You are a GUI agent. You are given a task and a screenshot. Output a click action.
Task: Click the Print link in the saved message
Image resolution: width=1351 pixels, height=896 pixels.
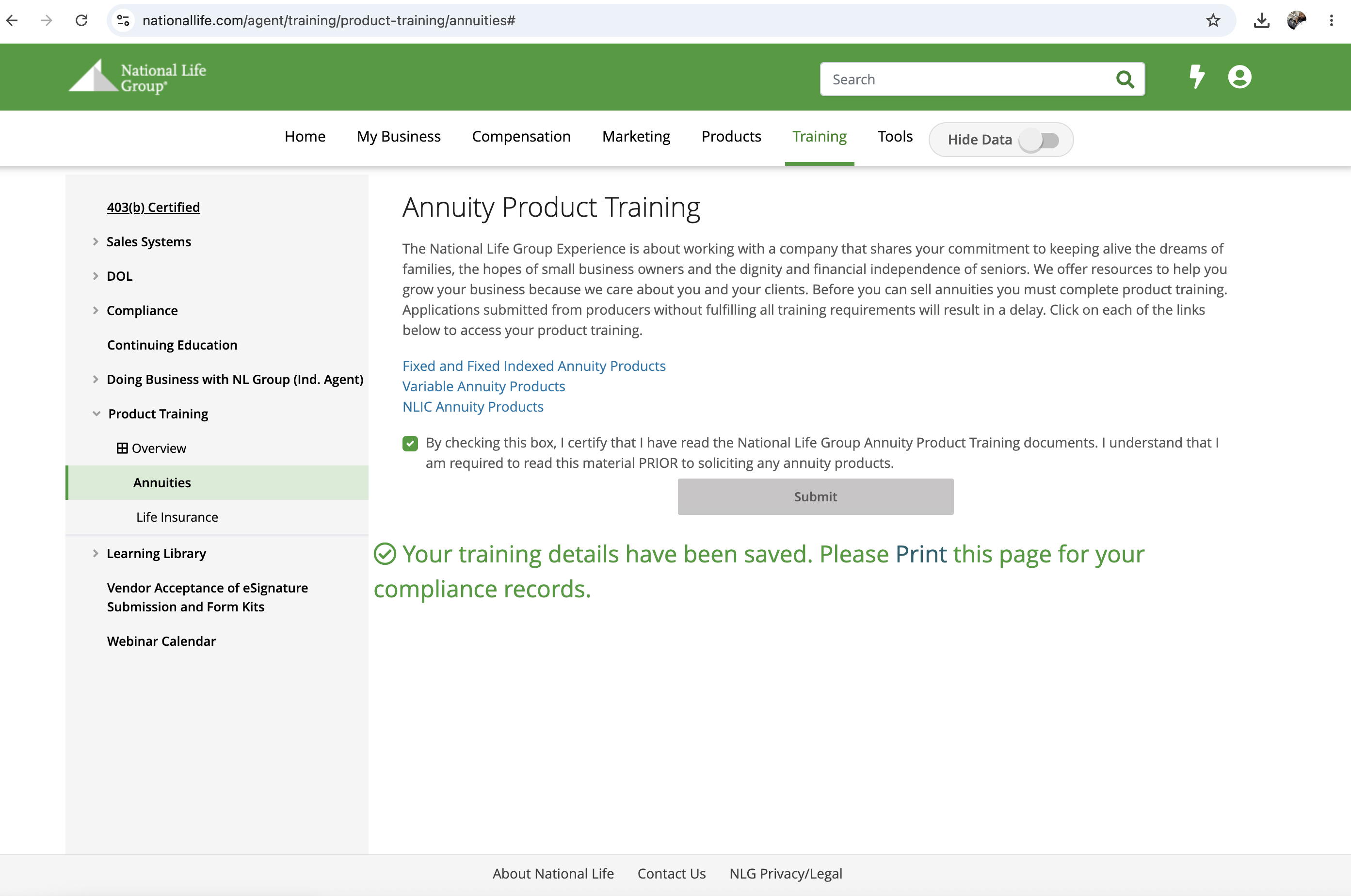tap(921, 554)
